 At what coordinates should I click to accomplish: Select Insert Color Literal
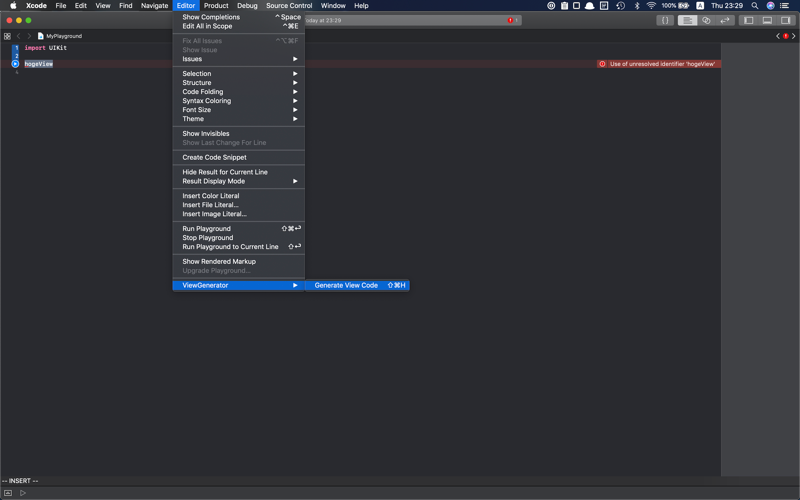[238, 196]
